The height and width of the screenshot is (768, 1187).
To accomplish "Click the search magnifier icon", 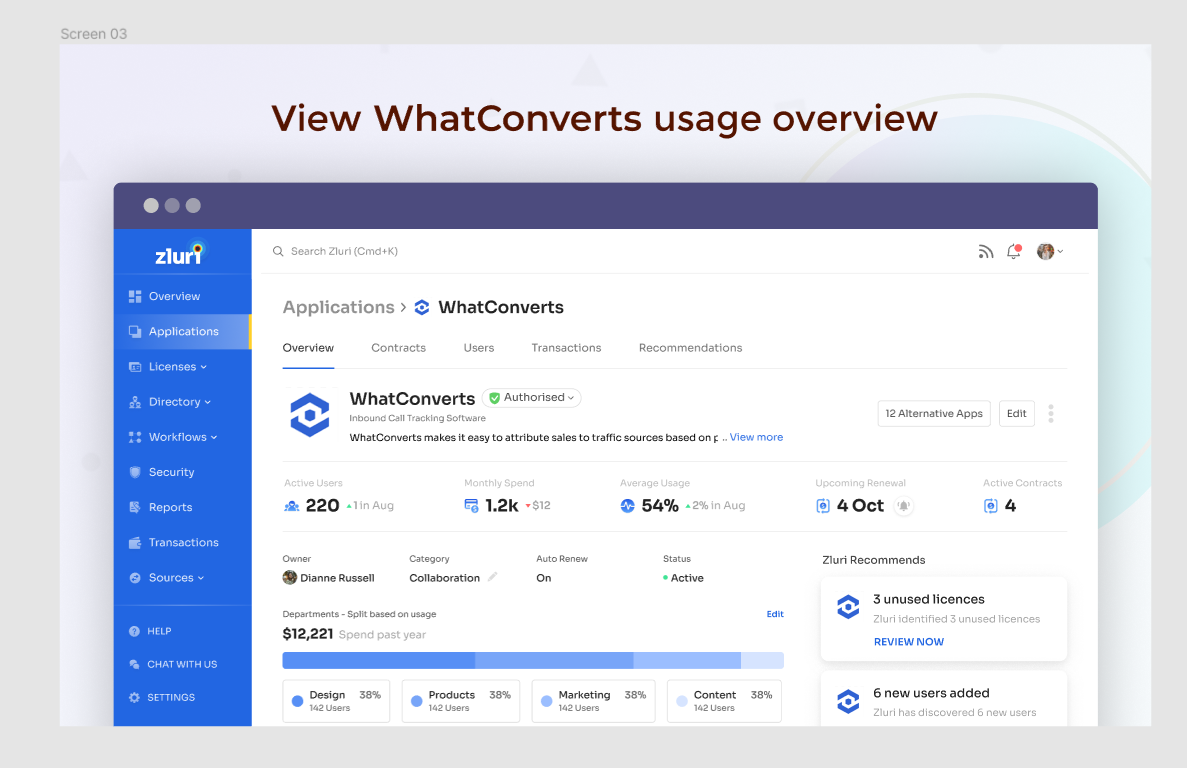I will (x=278, y=251).
